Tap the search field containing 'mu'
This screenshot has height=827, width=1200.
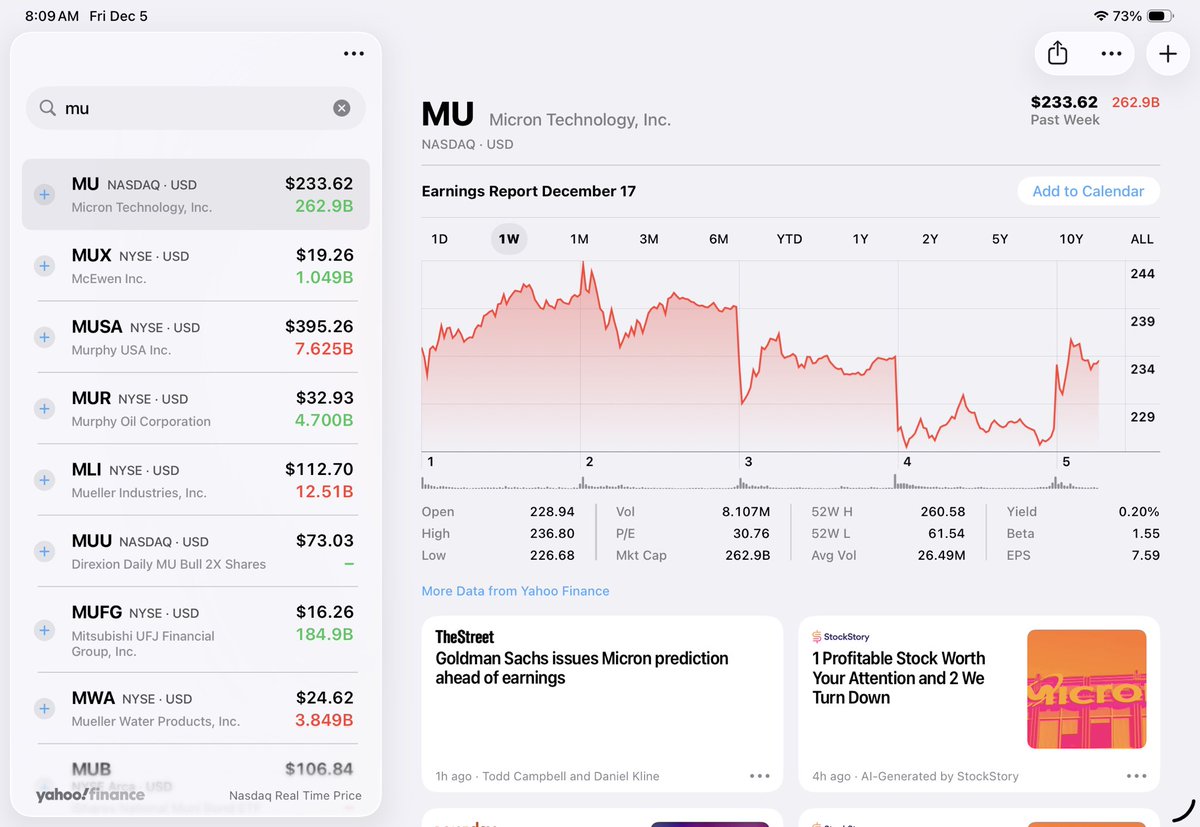196,108
